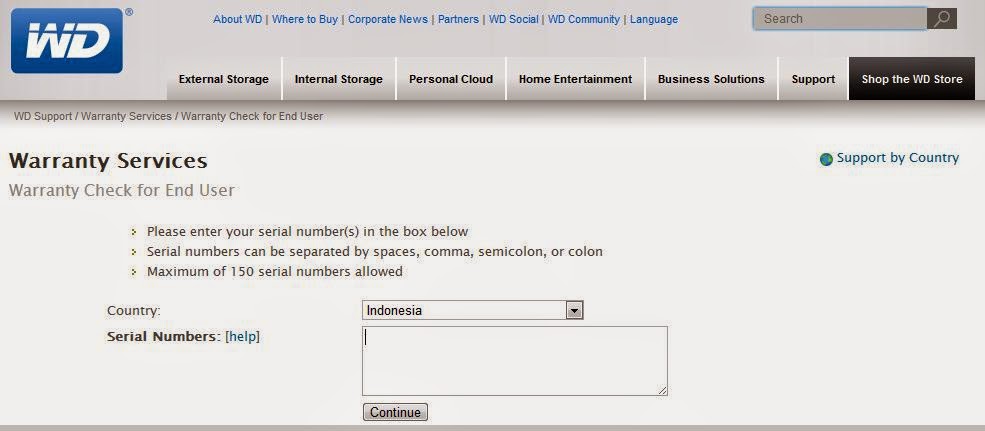Click the Continue button

point(395,412)
